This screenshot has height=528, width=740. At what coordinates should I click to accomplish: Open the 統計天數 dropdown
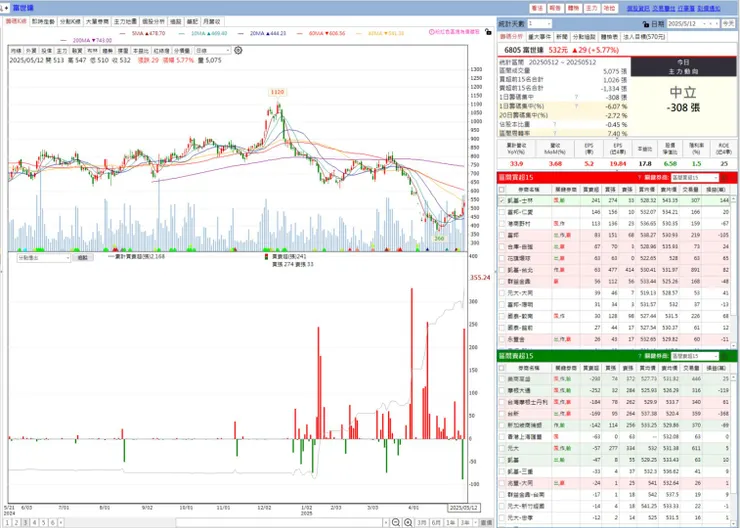click(x=540, y=24)
